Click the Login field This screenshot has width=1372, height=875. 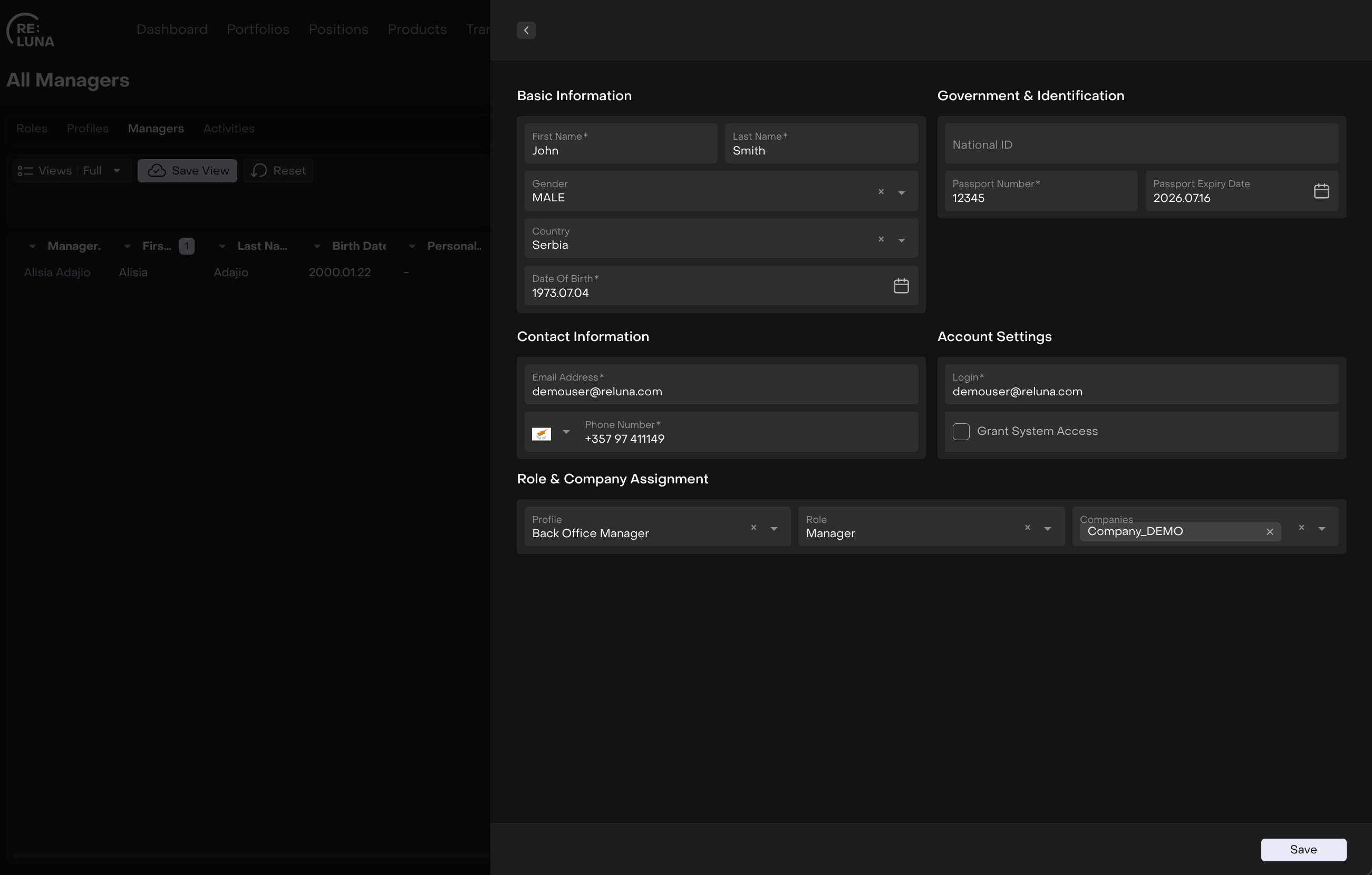(1141, 385)
